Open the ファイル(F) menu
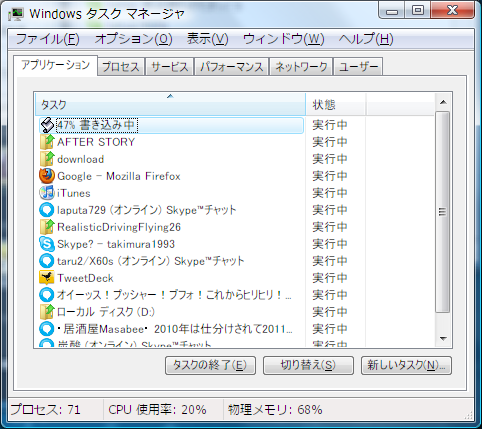Image resolution: width=482 pixels, height=429 pixels. tap(48, 39)
